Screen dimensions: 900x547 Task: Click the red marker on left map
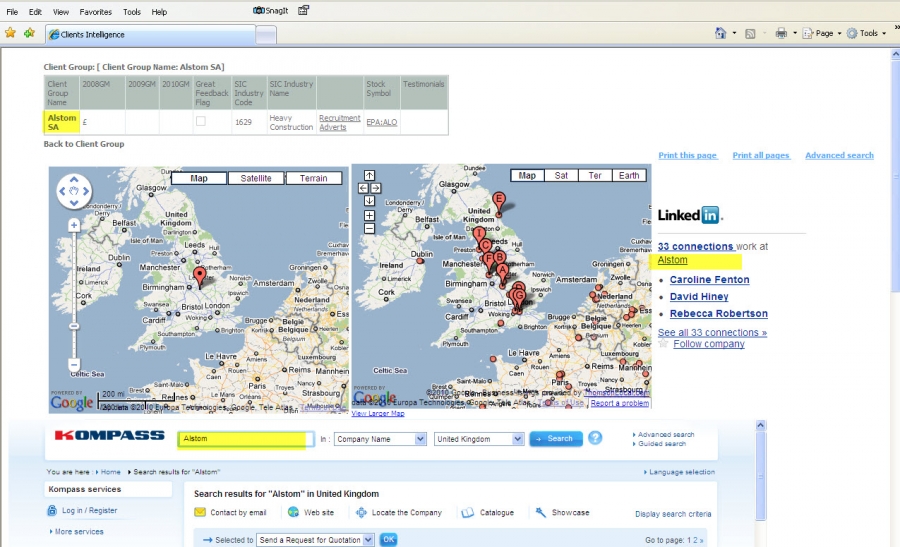(x=199, y=277)
